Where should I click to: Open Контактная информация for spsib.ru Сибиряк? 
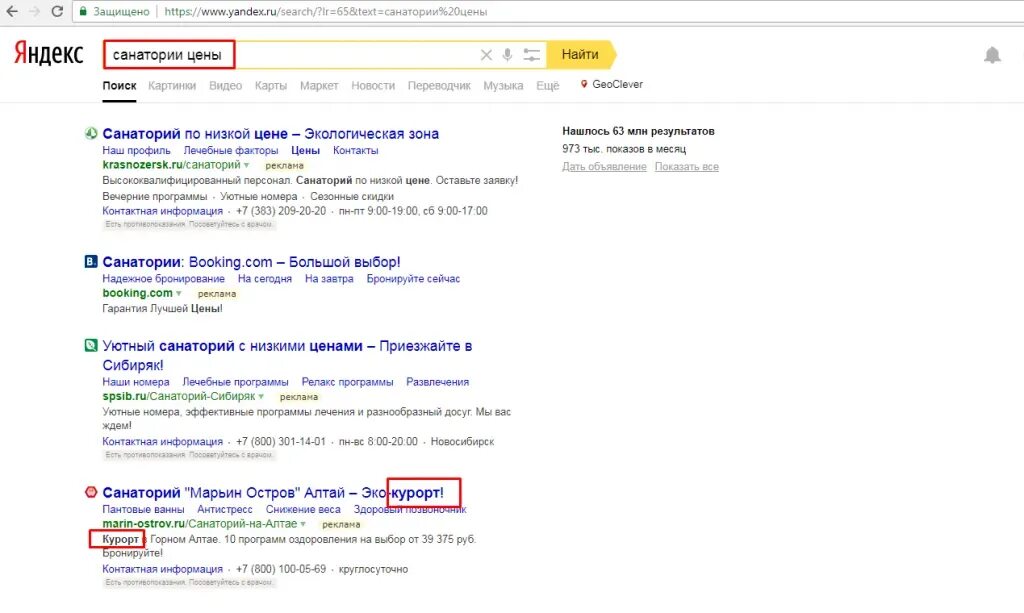click(163, 442)
